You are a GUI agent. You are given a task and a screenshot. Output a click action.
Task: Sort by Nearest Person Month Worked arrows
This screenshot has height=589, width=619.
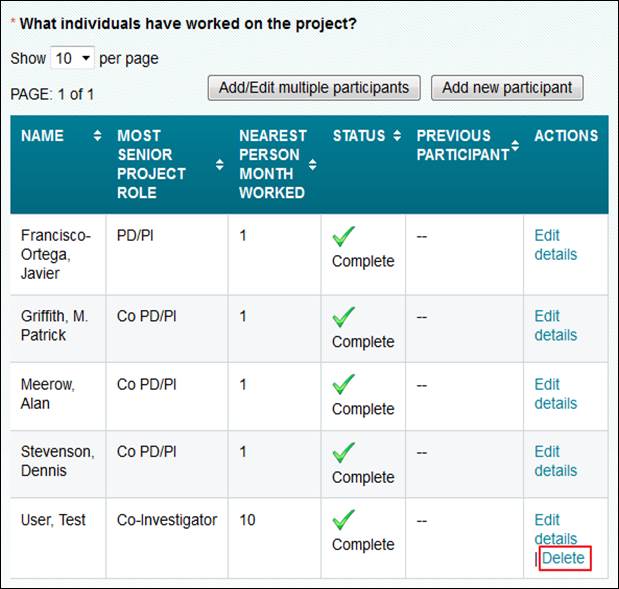click(x=312, y=164)
